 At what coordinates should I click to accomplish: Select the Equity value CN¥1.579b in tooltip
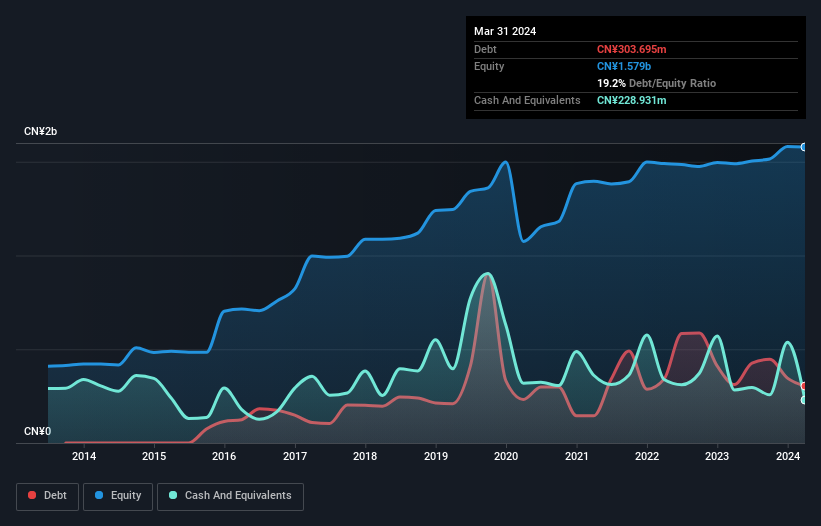pyautogui.click(x=625, y=66)
